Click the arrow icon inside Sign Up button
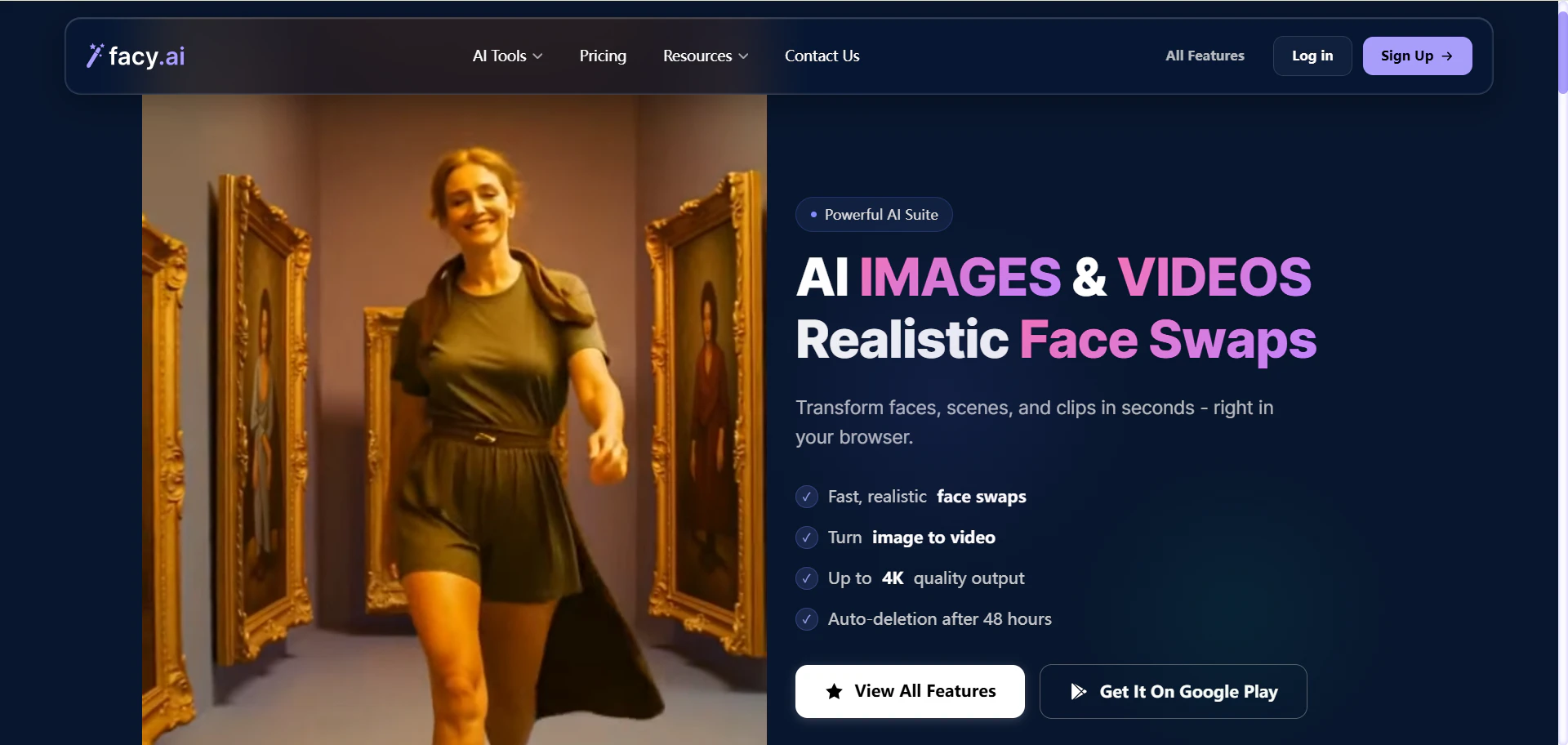This screenshot has width=1568, height=745. pos(1447,56)
